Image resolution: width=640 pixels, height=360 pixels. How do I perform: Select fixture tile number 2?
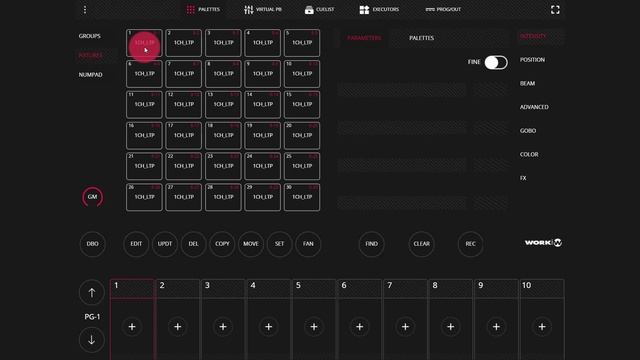point(184,43)
